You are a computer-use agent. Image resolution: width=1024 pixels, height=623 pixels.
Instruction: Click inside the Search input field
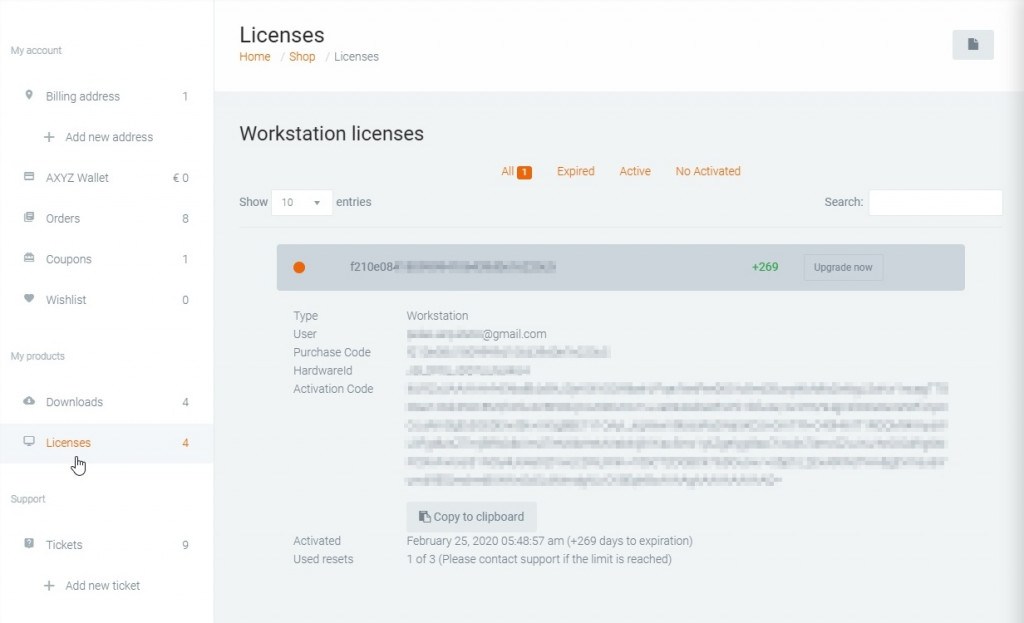pos(934,202)
